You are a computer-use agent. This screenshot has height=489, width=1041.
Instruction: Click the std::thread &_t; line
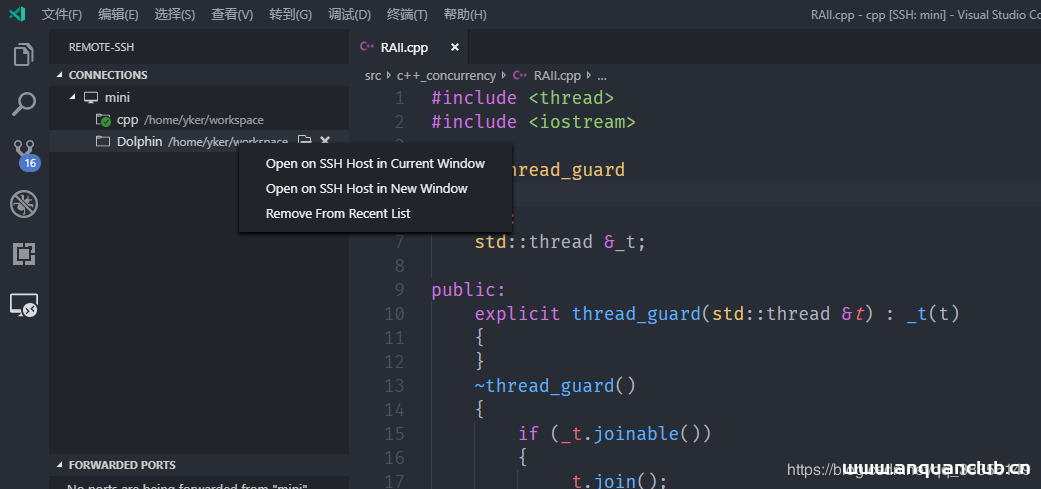[560, 242]
